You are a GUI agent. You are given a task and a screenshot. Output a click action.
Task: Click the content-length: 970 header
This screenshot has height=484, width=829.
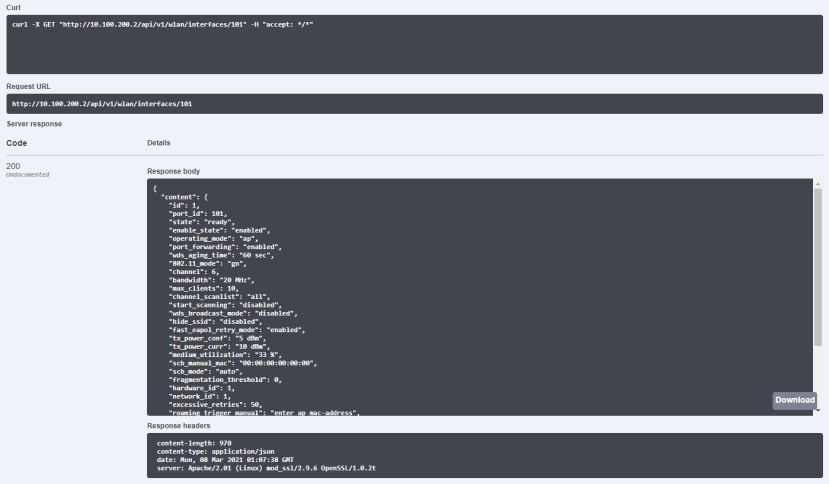194,443
